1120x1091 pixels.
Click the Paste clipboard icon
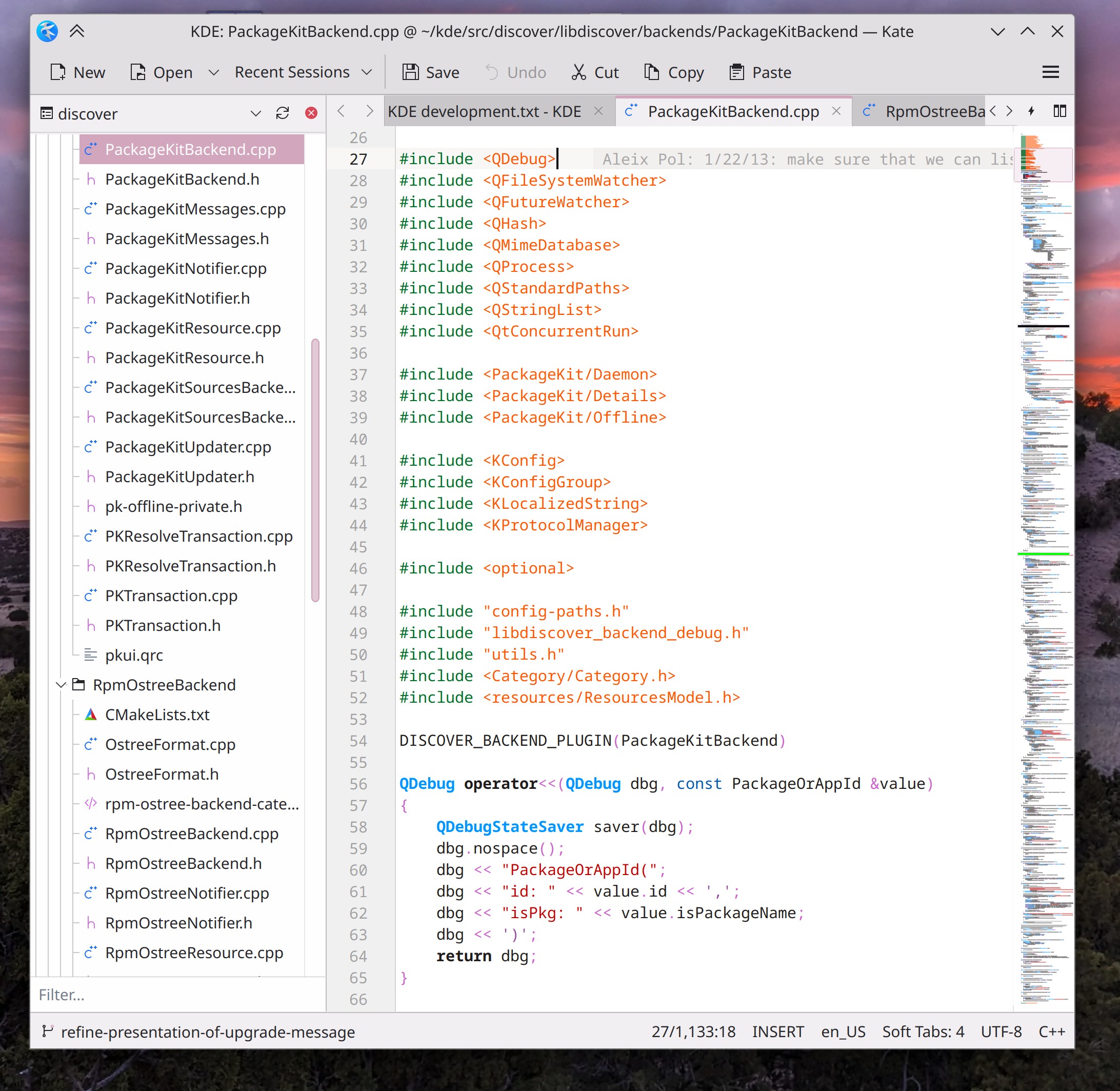[x=736, y=72]
